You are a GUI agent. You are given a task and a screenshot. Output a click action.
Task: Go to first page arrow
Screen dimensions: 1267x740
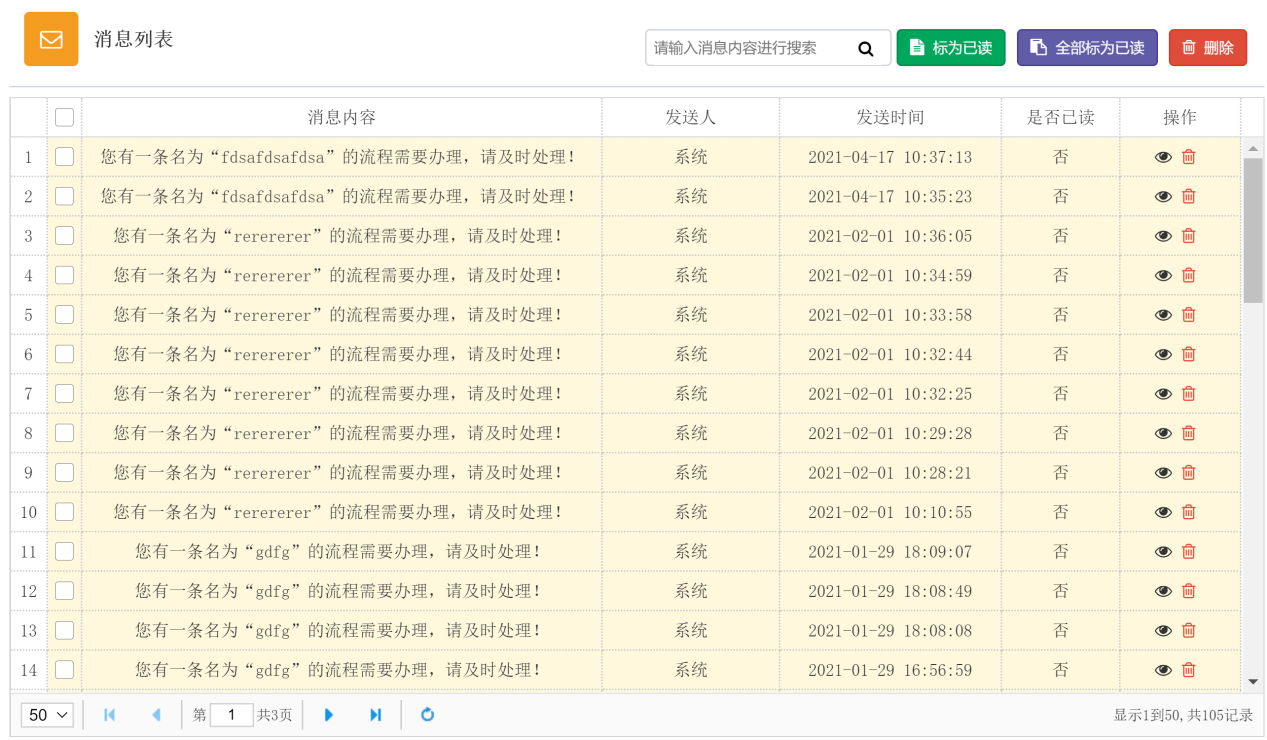(109, 715)
